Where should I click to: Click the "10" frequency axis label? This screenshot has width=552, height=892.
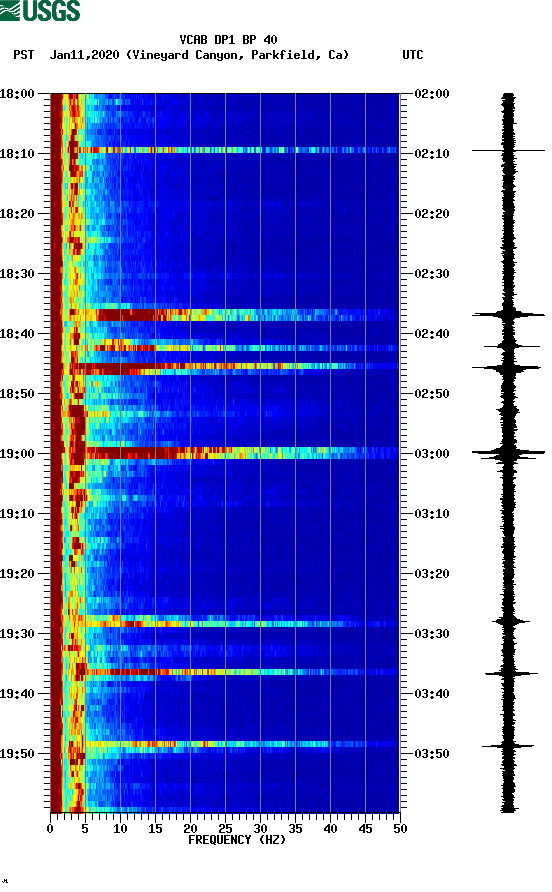120,829
